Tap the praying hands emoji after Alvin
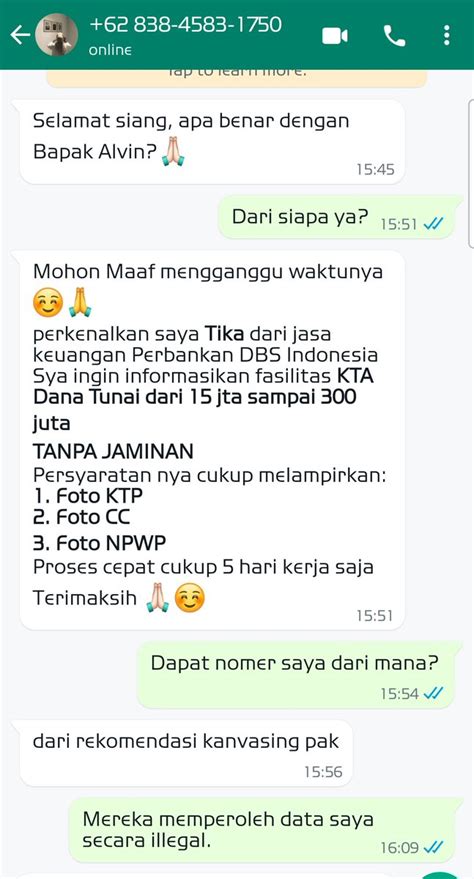 (x=173, y=151)
